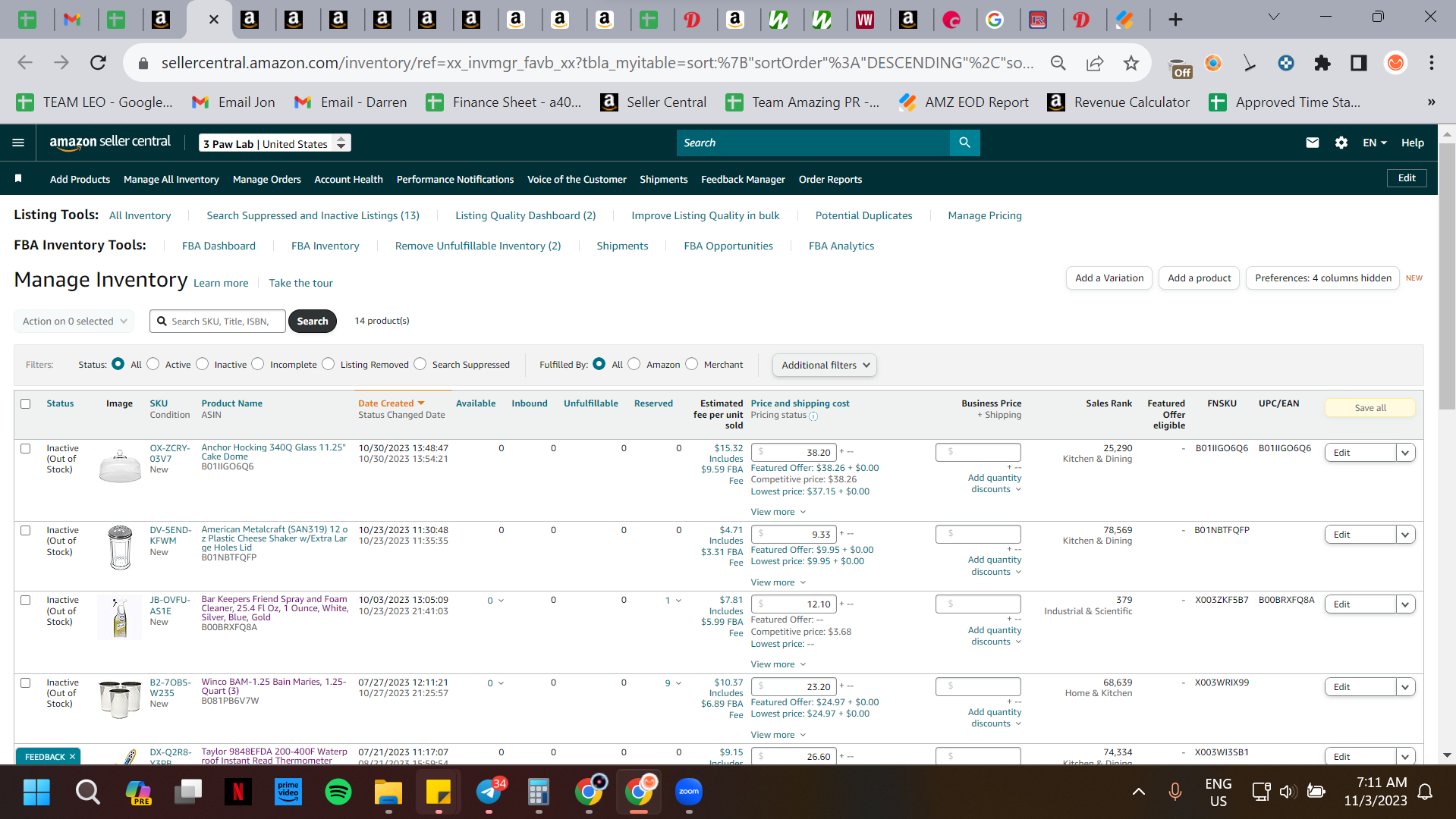Click the pricing status info icon
Screen dimensions: 1456x819
point(813,416)
